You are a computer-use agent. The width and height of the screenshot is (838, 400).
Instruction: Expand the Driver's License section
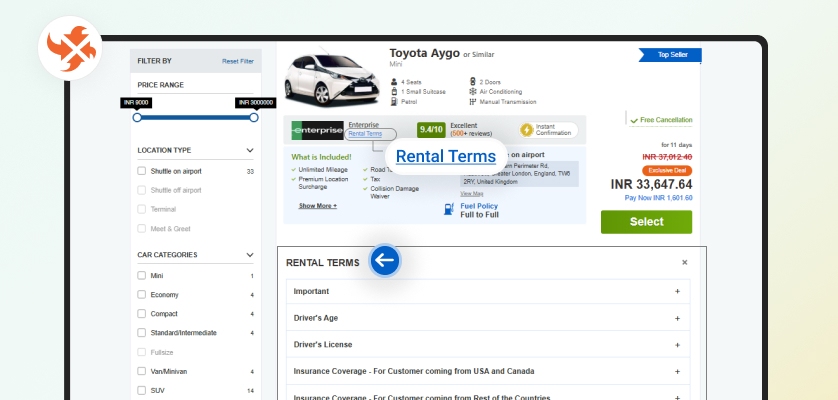click(488, 345)
